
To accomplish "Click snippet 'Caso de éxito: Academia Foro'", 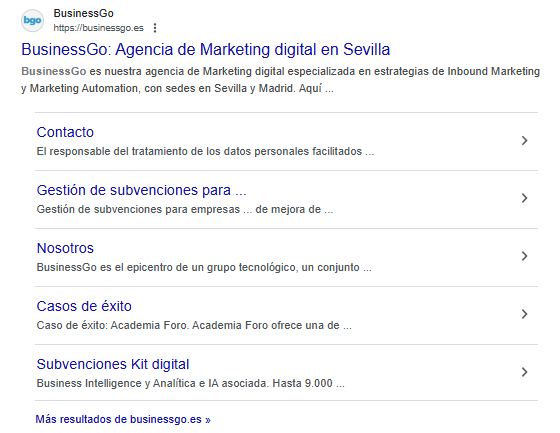I will [113, 325].
